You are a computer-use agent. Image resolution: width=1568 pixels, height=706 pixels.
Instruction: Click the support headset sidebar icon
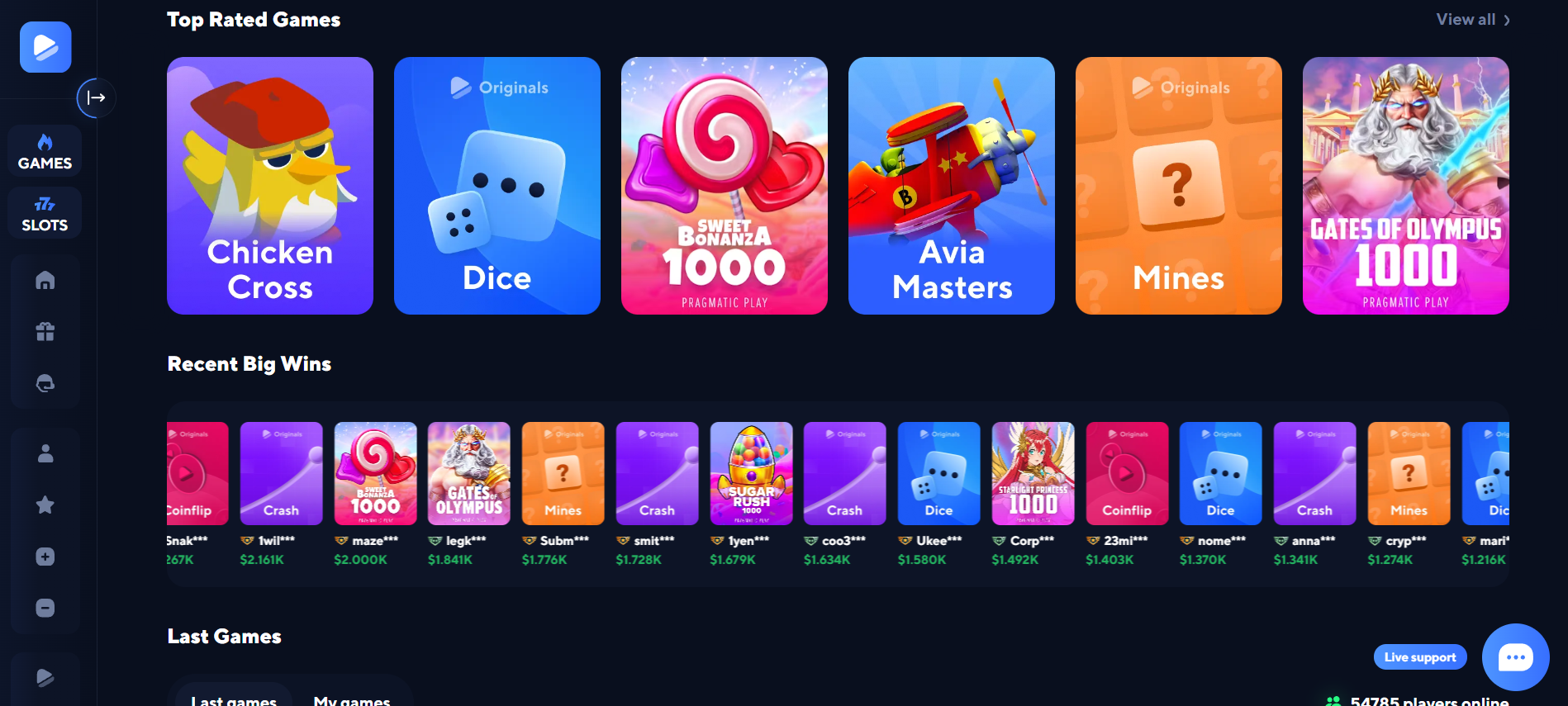coord(45,383)
